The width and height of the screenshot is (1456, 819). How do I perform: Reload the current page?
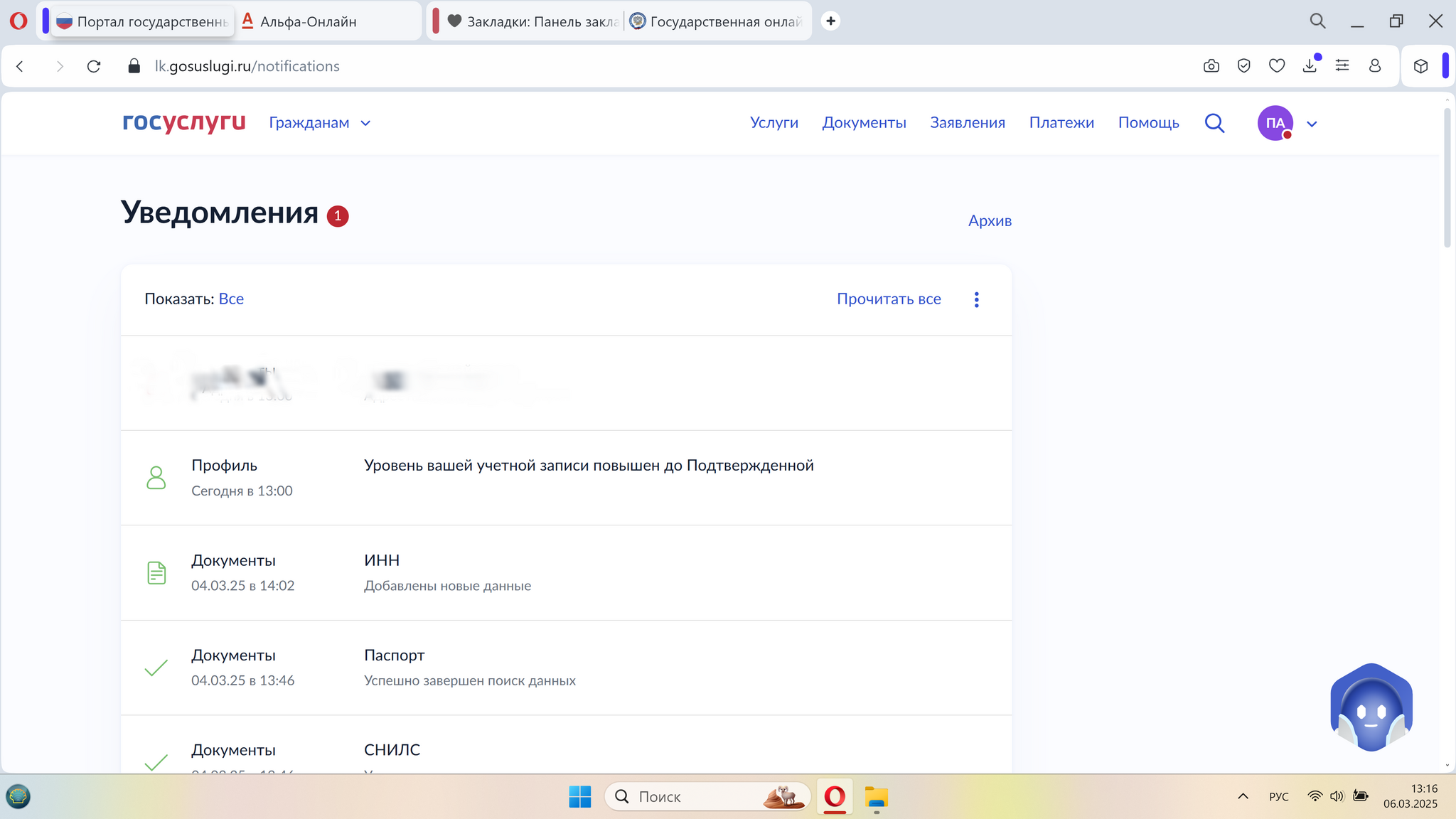(94, 66)
